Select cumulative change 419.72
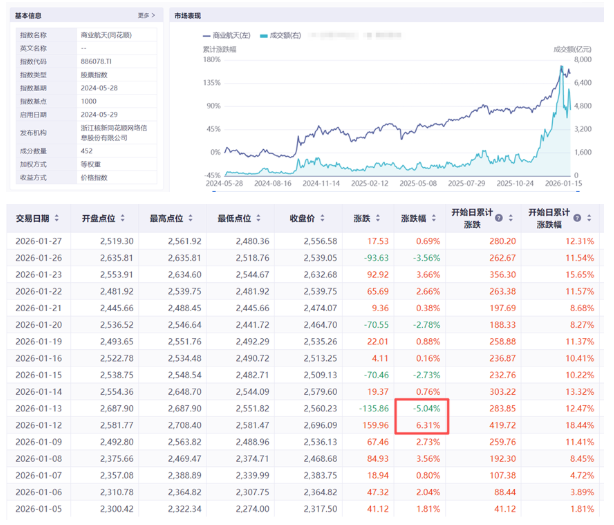 point(503,426)
